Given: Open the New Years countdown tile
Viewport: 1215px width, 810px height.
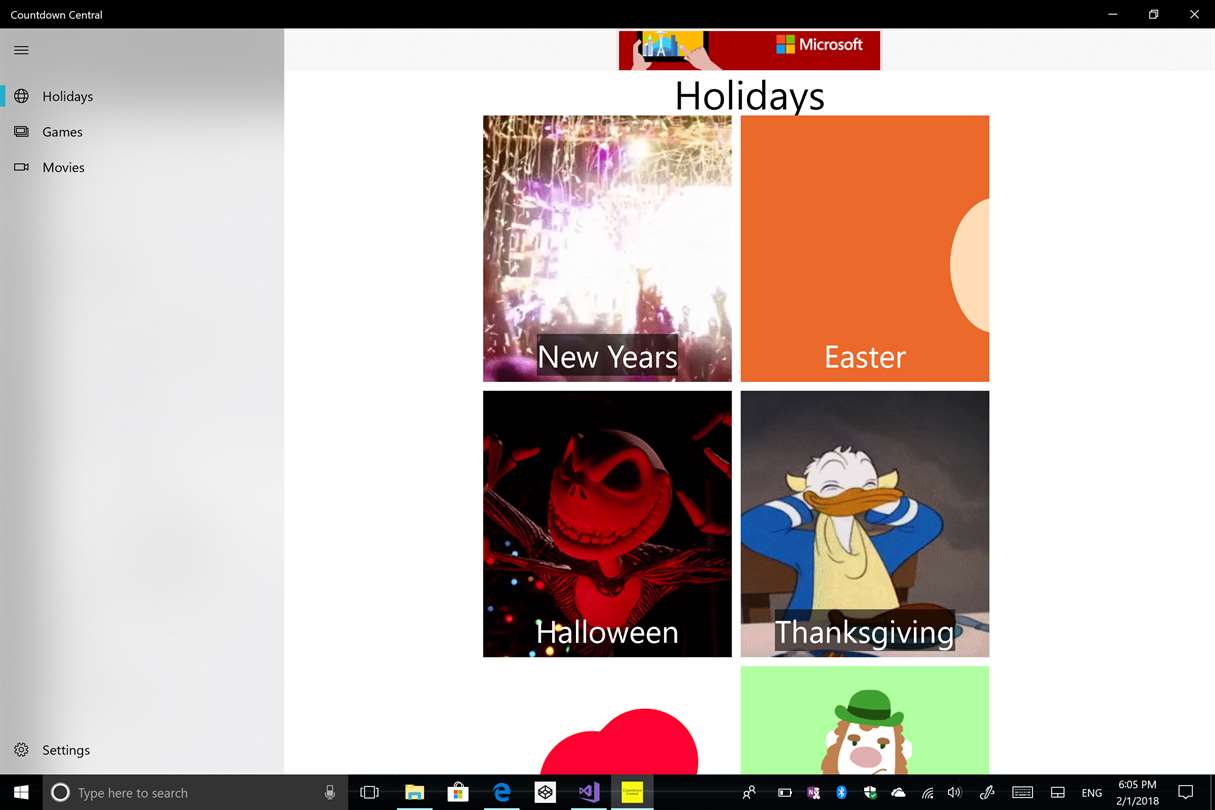Looking at the screenshot, I should pyautogui.click(x=607, y=248).
